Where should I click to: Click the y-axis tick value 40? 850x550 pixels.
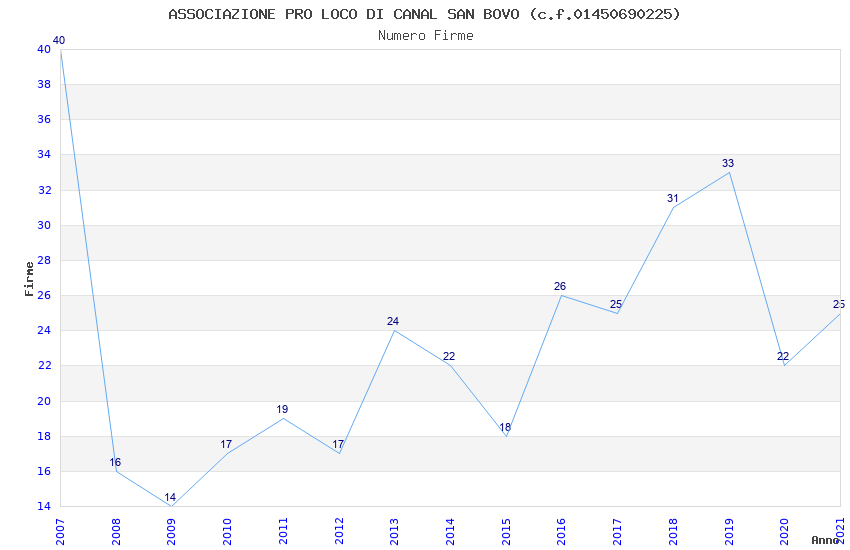(x=44, y=49)
